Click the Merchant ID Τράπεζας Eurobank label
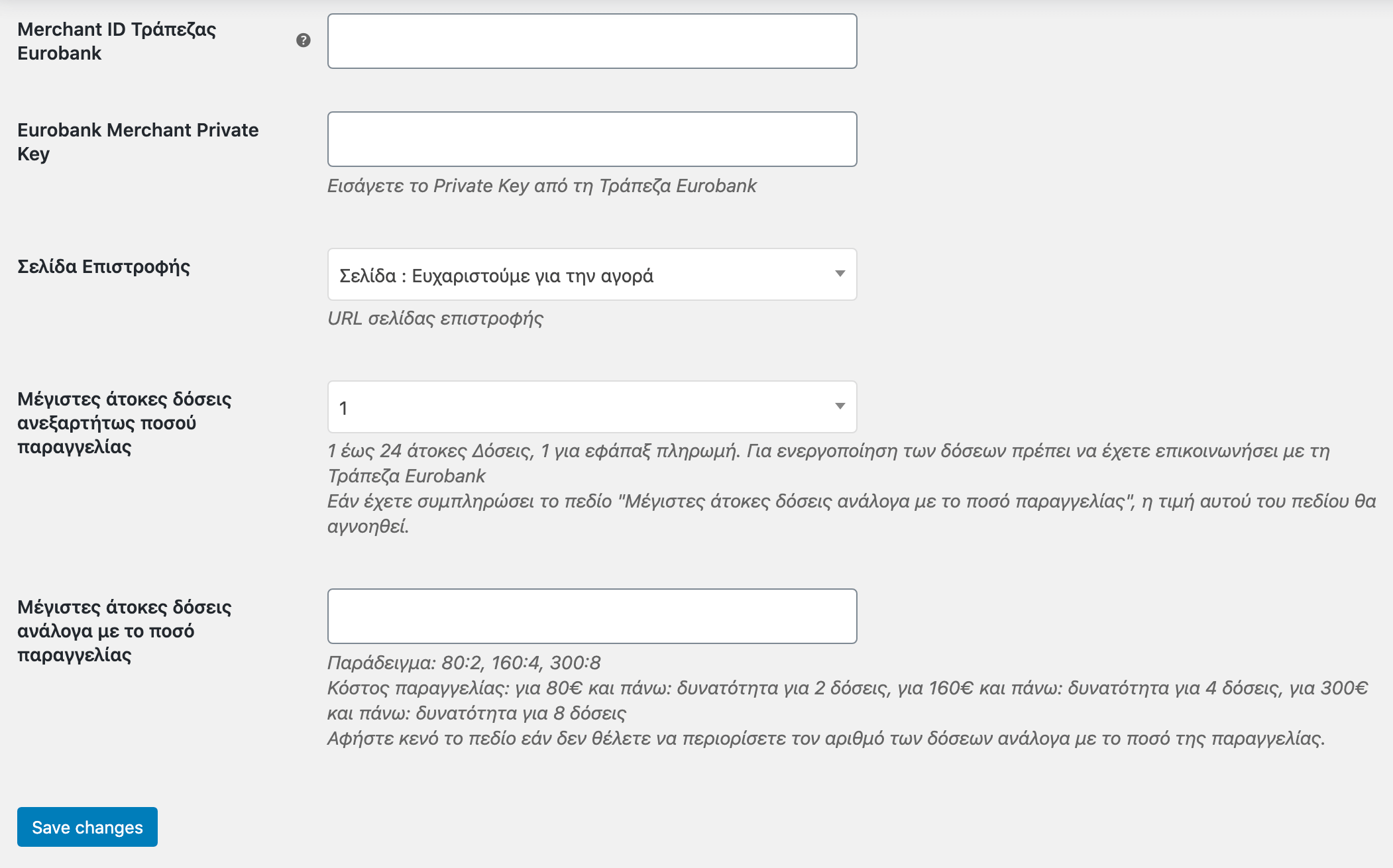 [117, 41]
